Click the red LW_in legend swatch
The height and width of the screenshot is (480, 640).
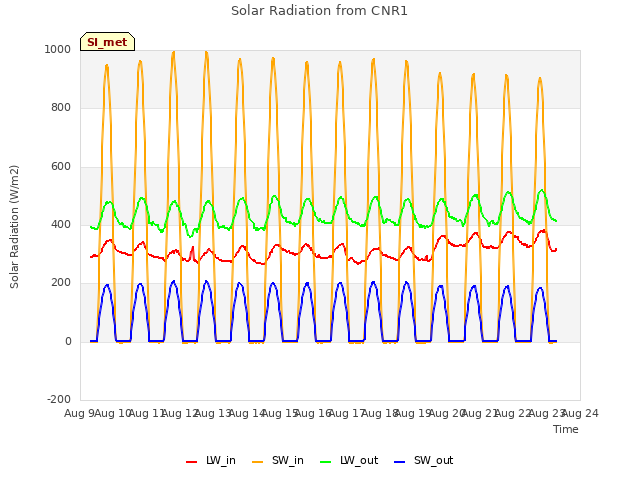191,462
